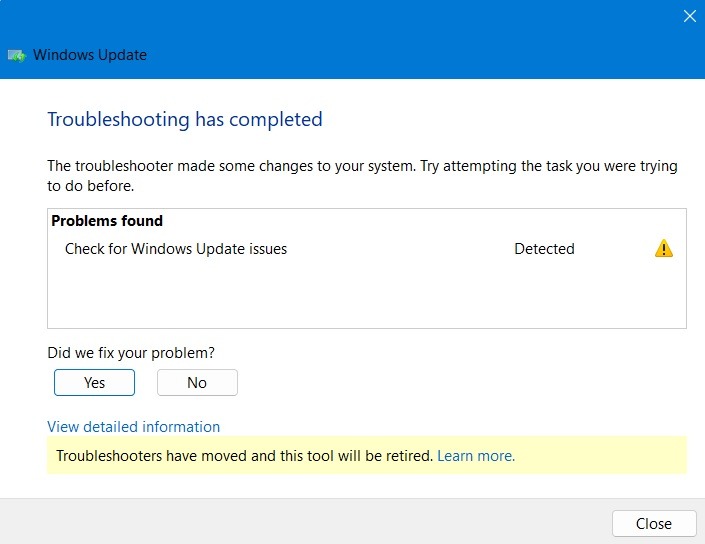The image size is (705, 544).
Task: Click the 'Detected' status text
Action: [544, 249]
